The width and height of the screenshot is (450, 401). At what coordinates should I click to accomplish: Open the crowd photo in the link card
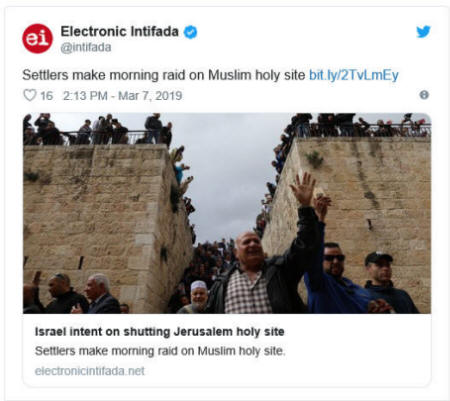pyautogui.click(x=227, y=213)
